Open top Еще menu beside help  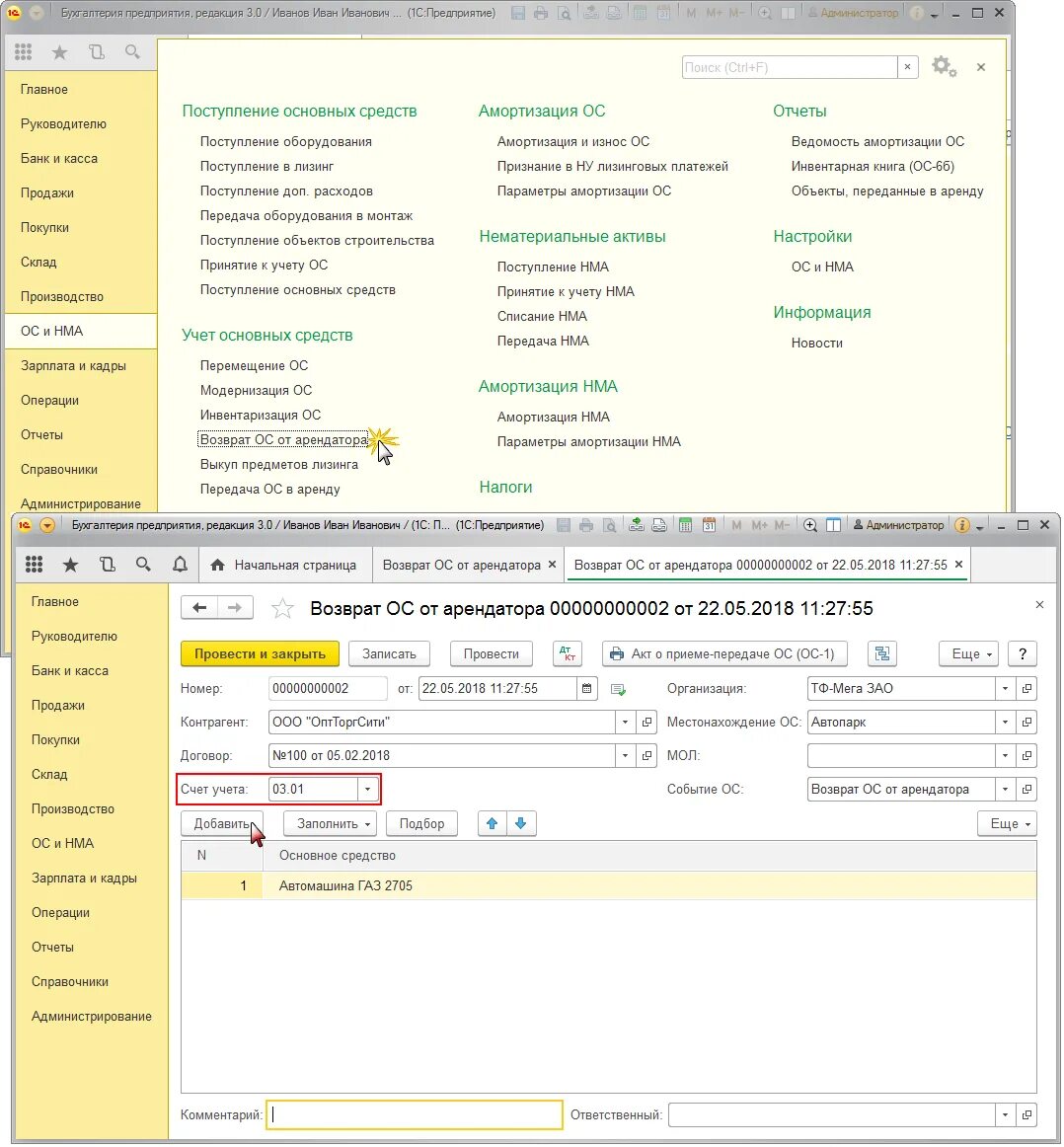[968, 654]
